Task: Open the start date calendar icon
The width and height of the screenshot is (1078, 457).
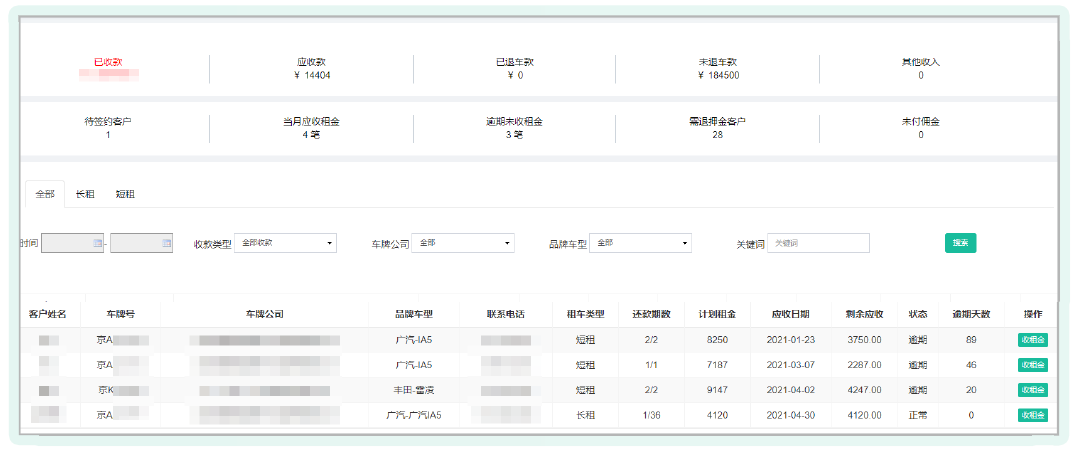Action: tap(97, 243)
